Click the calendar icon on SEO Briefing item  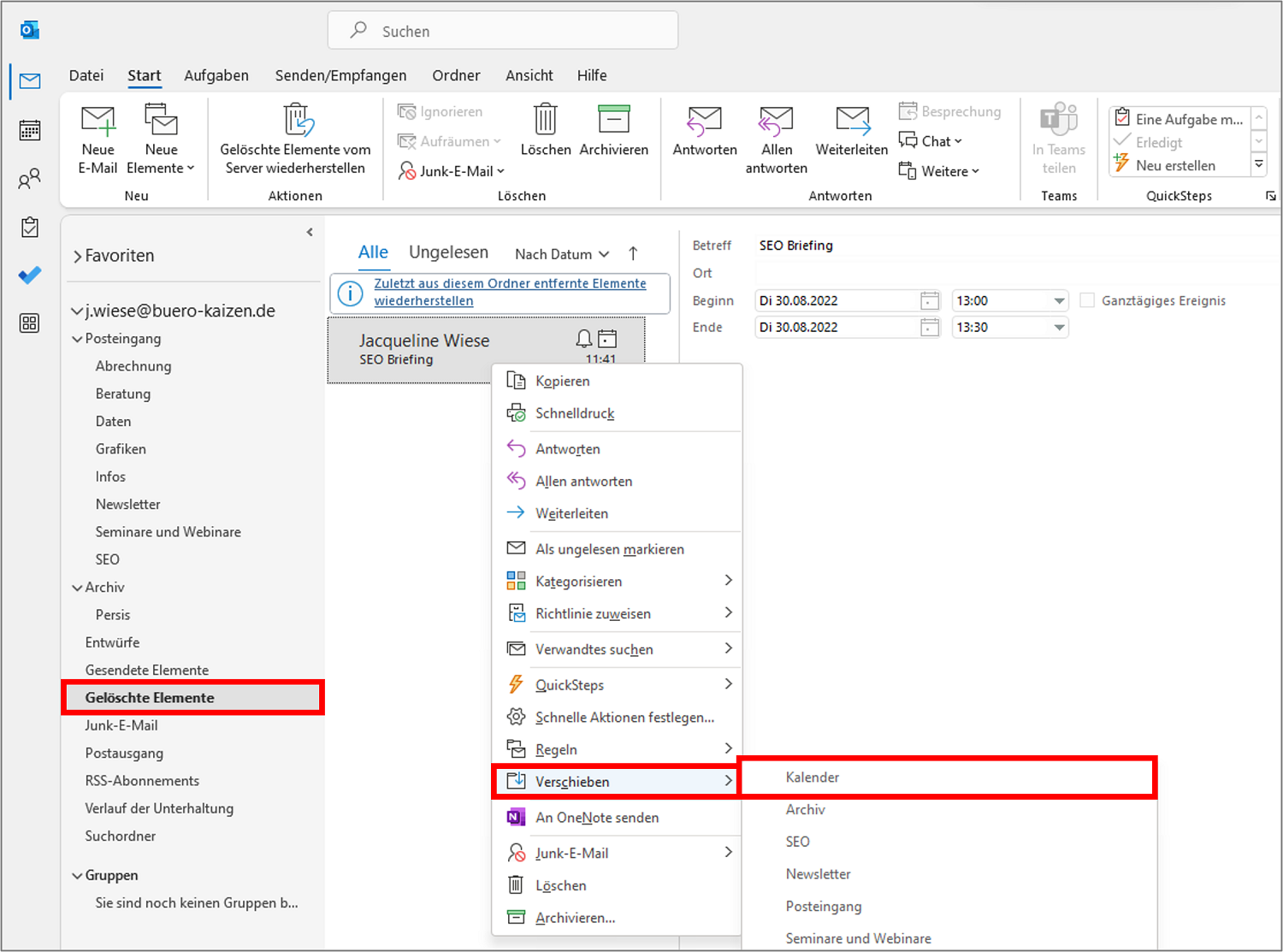pos(607,339)
